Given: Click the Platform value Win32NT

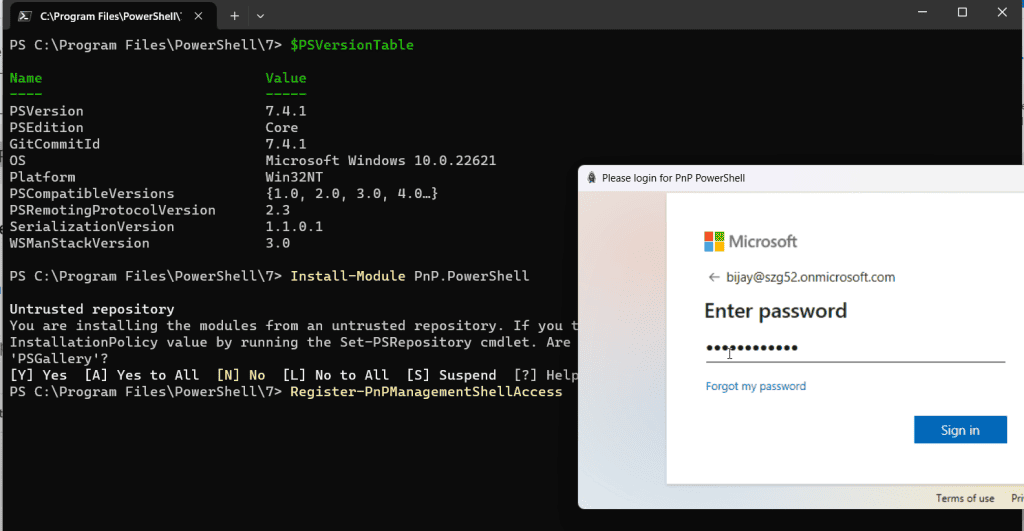Looking at the screenshot, I should point(294,177).
